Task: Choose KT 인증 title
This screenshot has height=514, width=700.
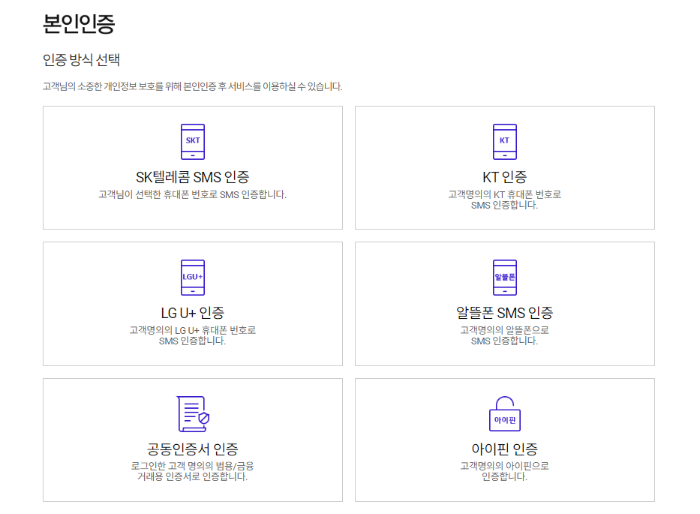Action: point(504,177)
